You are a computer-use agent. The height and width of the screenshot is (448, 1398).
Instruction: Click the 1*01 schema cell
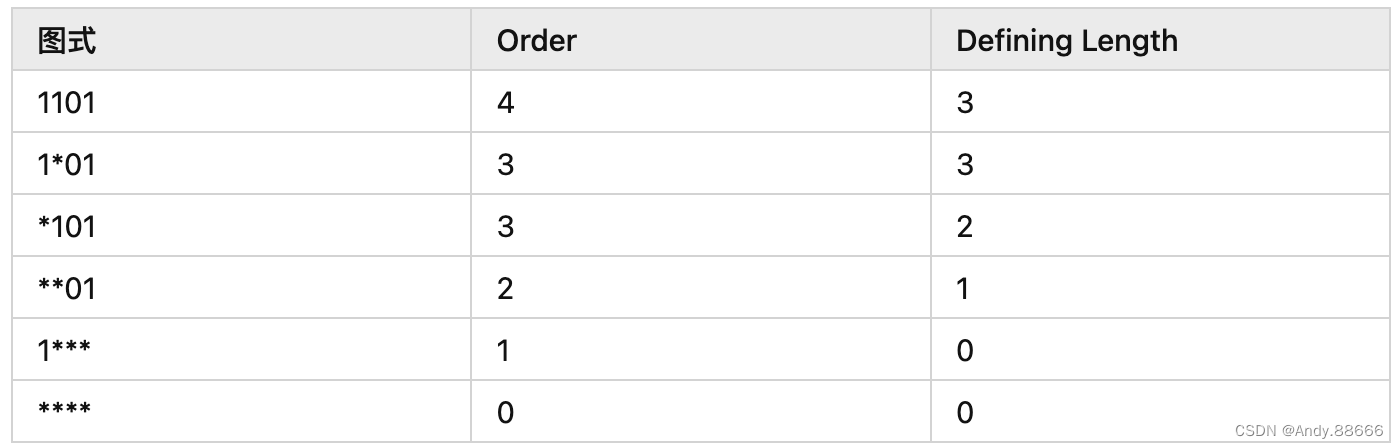point(66,164)
